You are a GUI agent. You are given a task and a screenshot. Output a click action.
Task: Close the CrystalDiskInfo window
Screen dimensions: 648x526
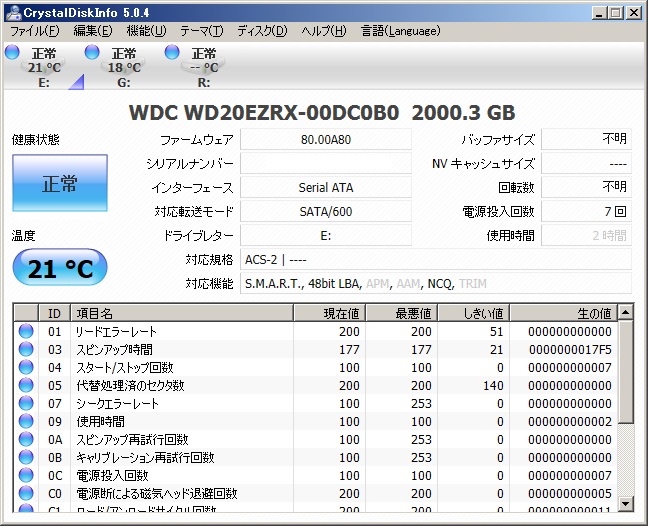(x=633, y=13)
